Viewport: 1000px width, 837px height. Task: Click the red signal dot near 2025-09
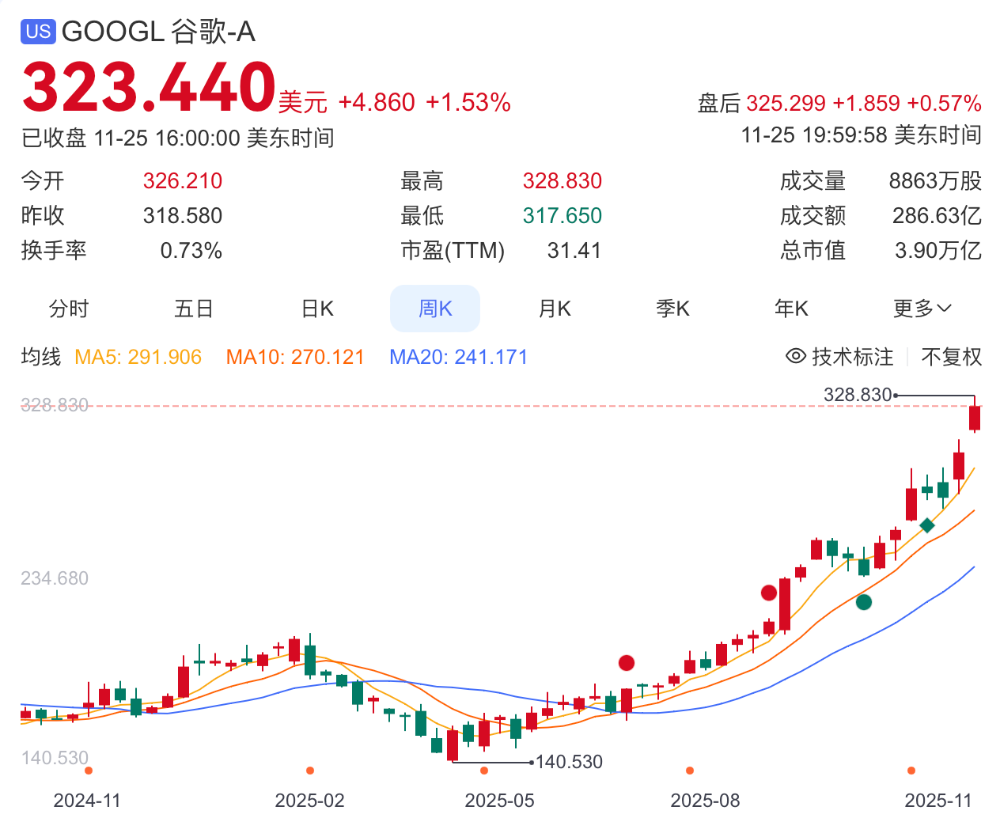pyautogui.click(x=769, y=593)
